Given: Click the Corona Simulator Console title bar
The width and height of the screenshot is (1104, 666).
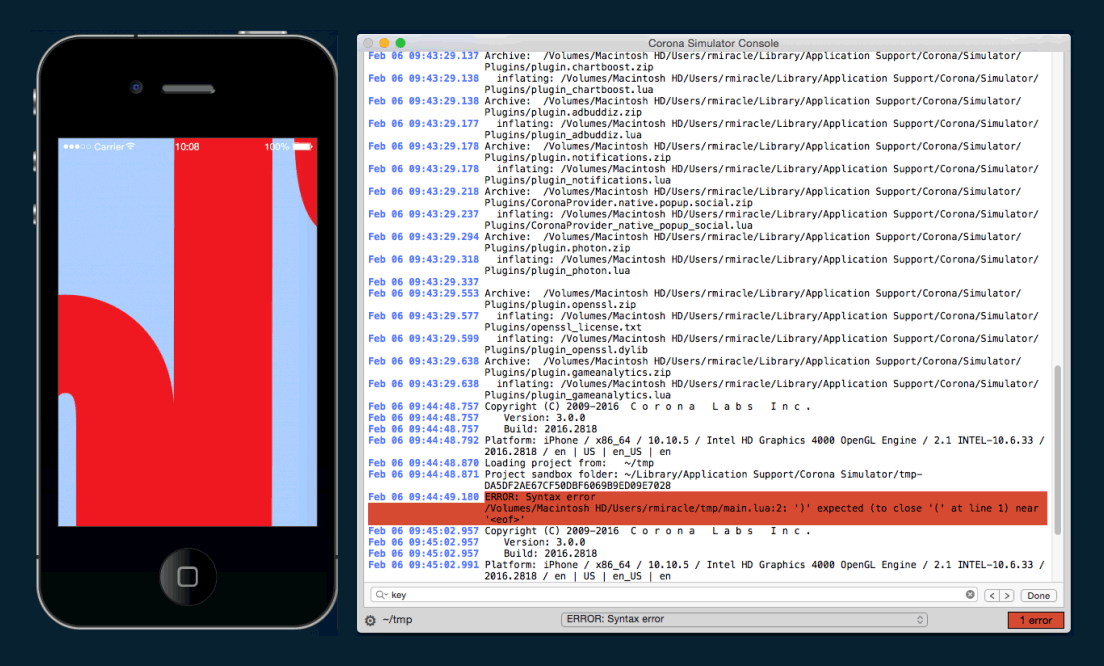Looking at the screenshot, I should [713, 43].
